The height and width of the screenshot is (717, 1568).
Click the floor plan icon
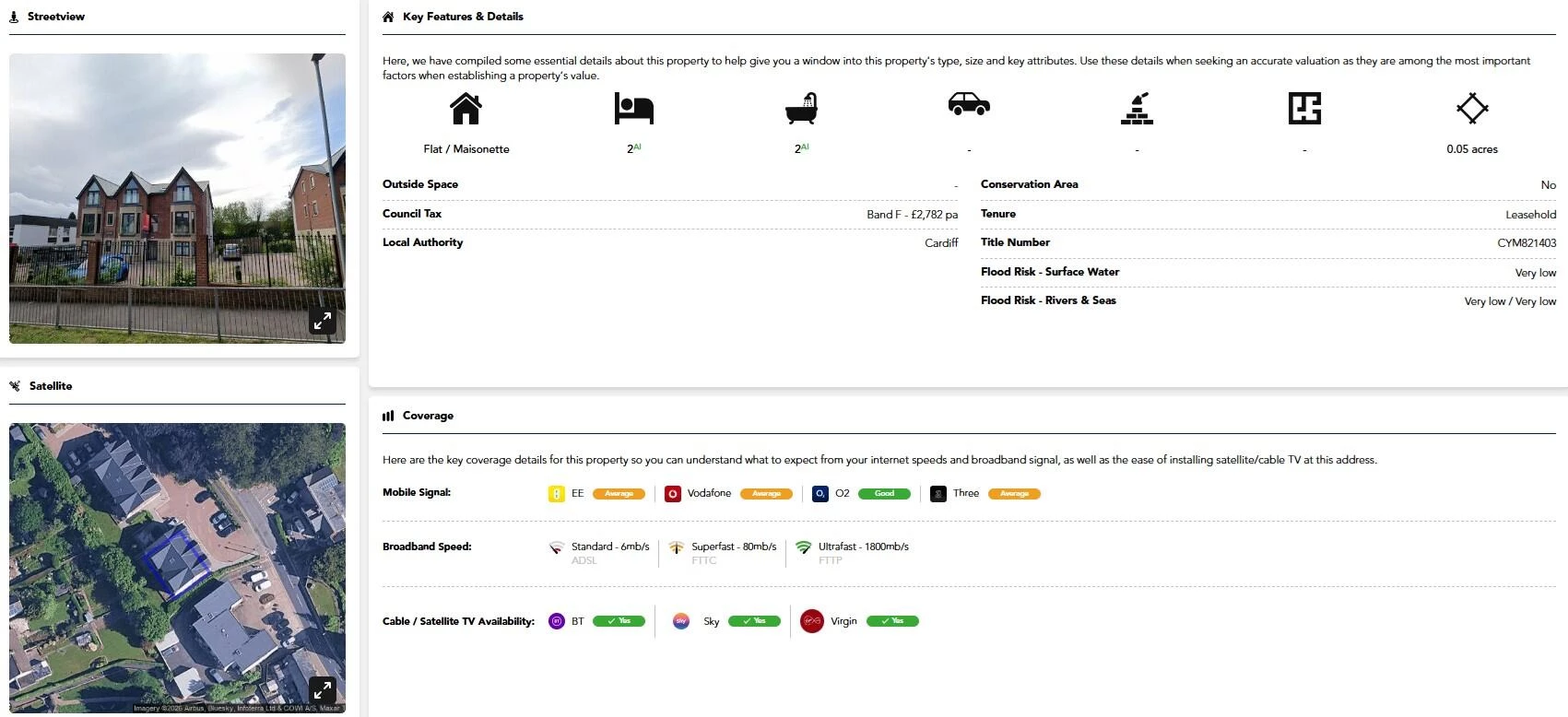coord(1304,109)
